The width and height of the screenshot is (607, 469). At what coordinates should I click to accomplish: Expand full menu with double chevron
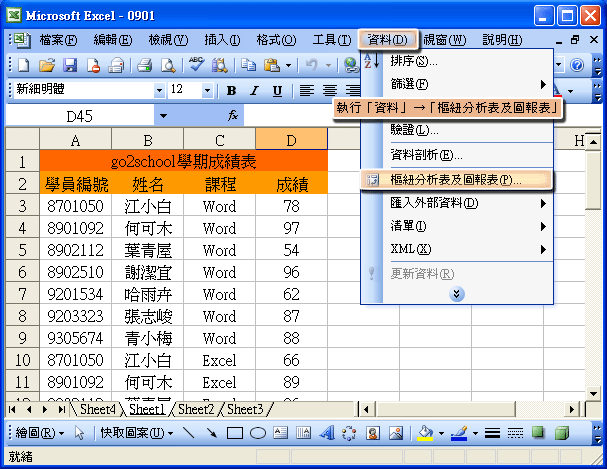457,294
